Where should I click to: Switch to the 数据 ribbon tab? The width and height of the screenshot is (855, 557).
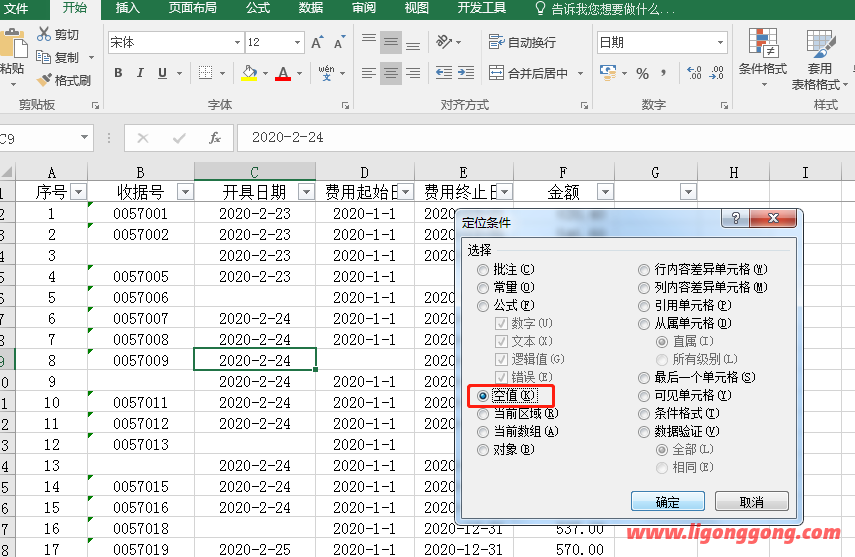311,8
